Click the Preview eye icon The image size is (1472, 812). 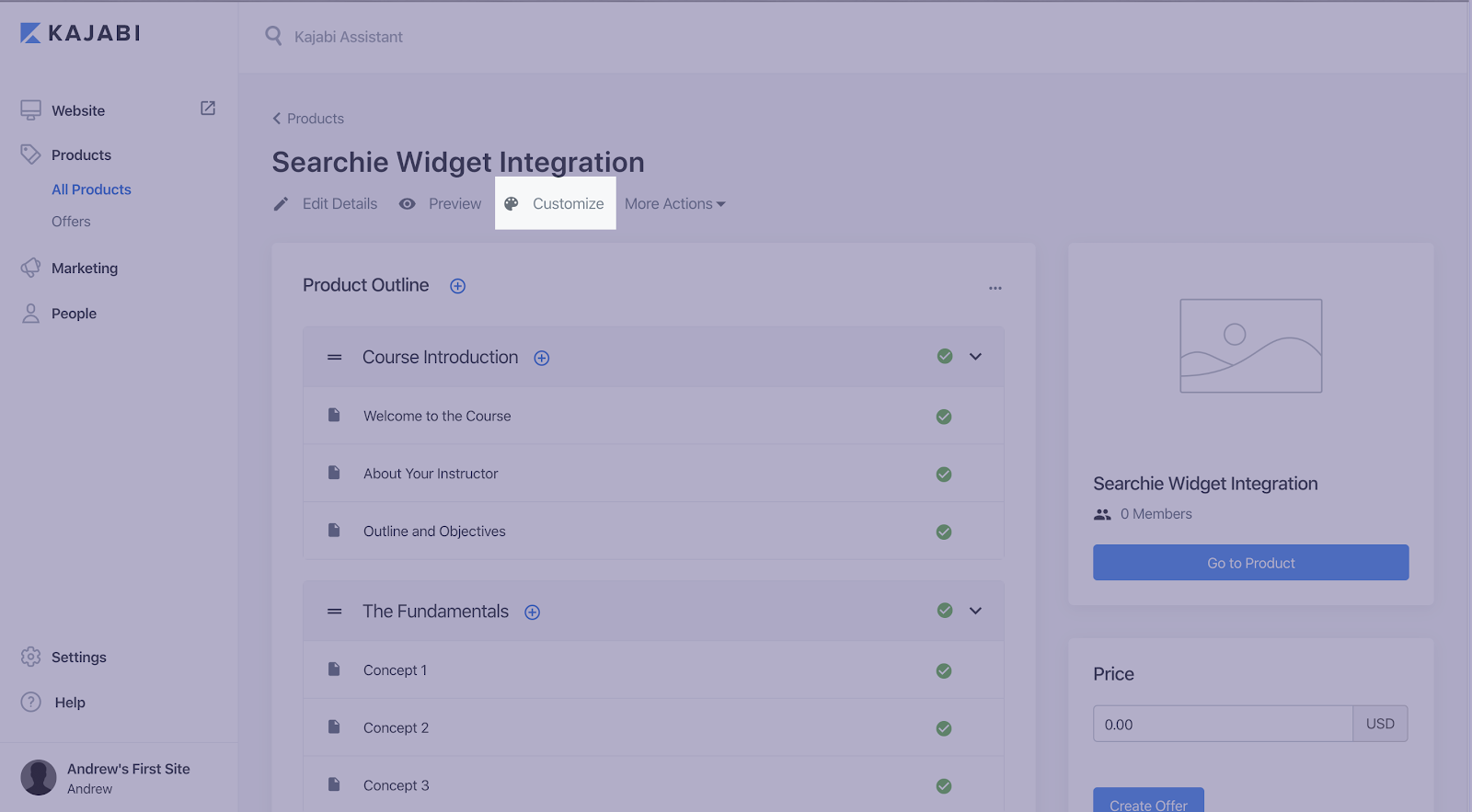click(407, 204)
